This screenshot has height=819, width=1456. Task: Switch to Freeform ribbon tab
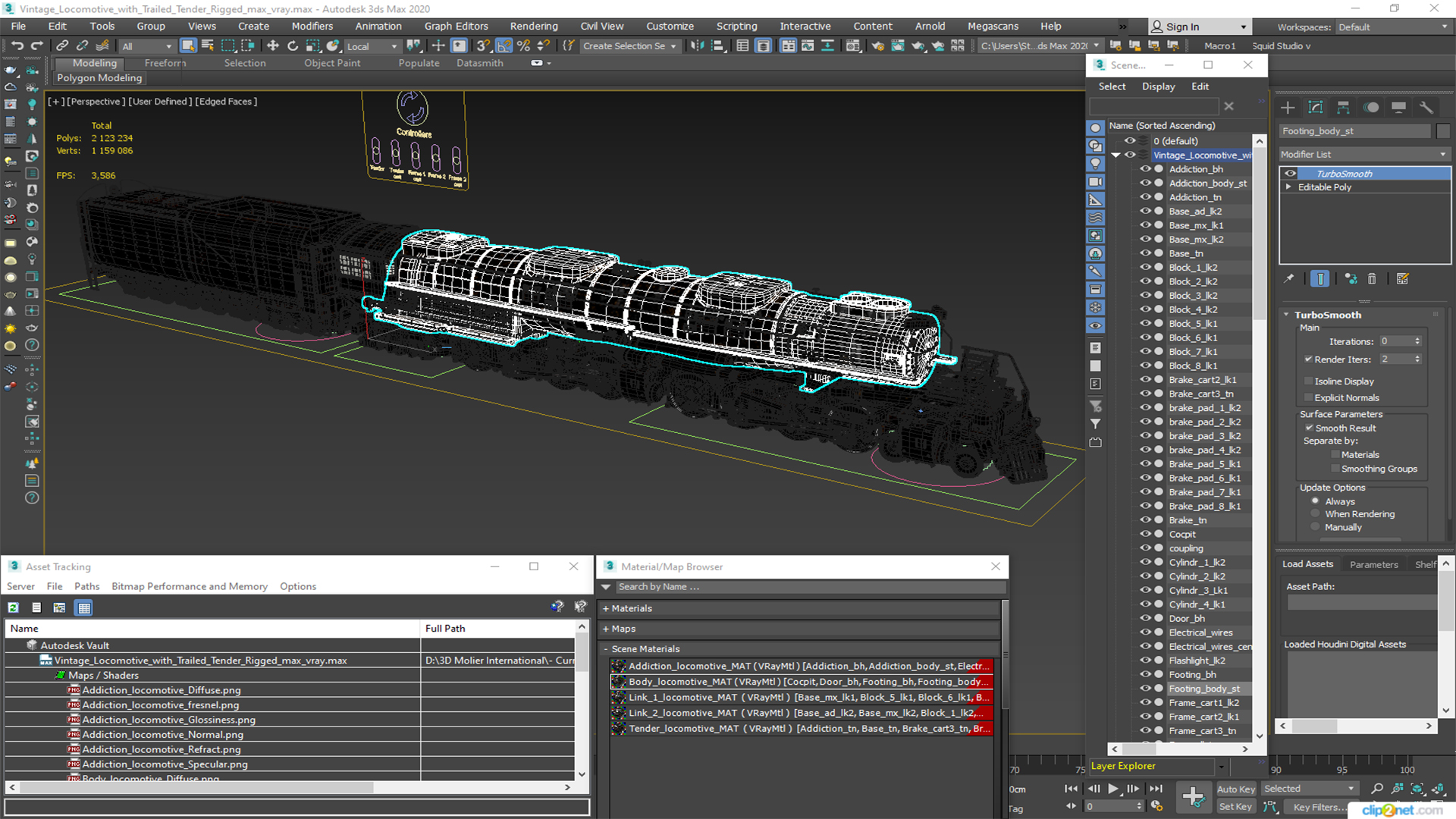point(165,64)
